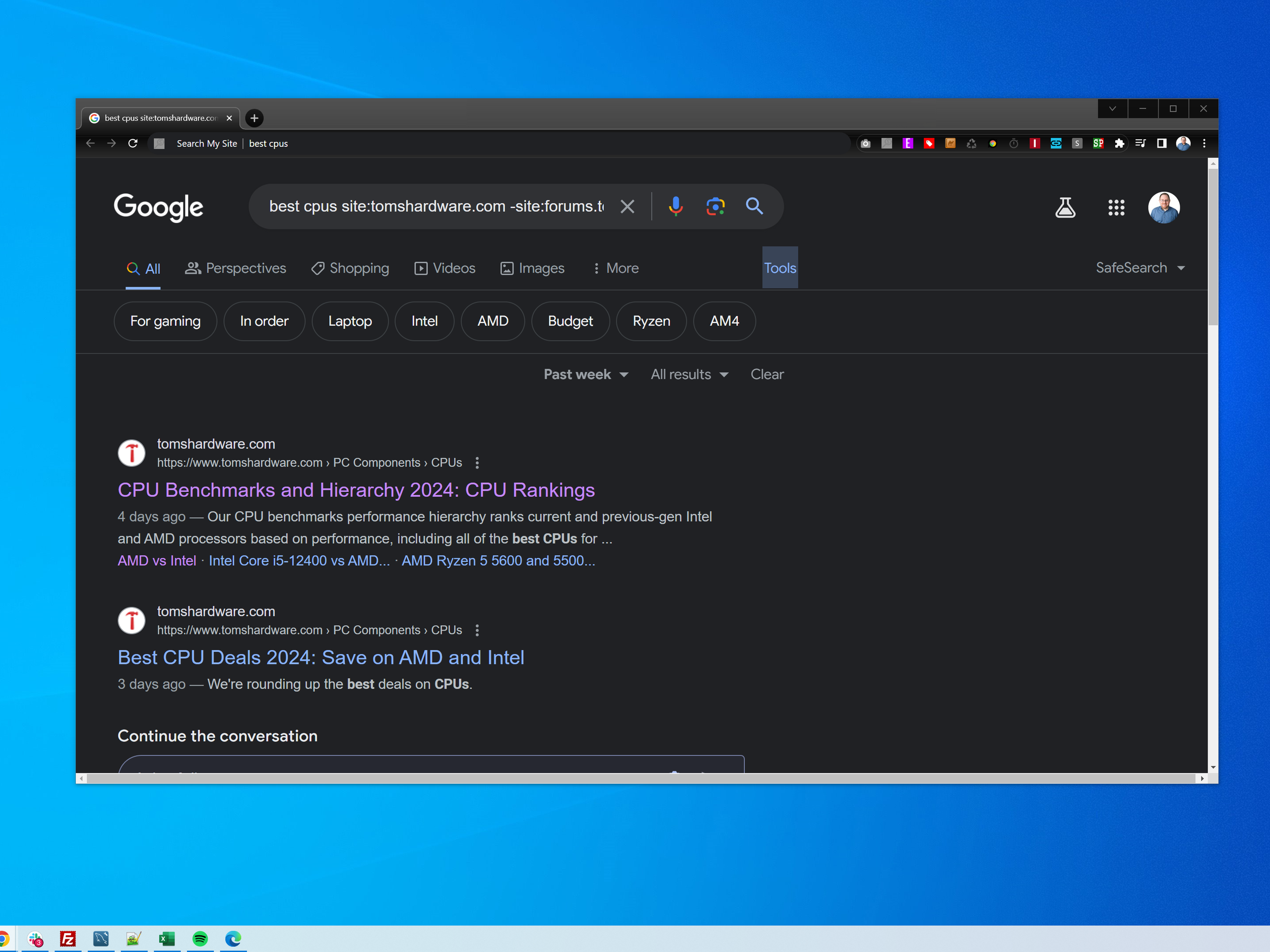Viewport: 1270px width, 952px height.
Task: Open Search Labs flask icon
Action: [x=1065, y=208]
